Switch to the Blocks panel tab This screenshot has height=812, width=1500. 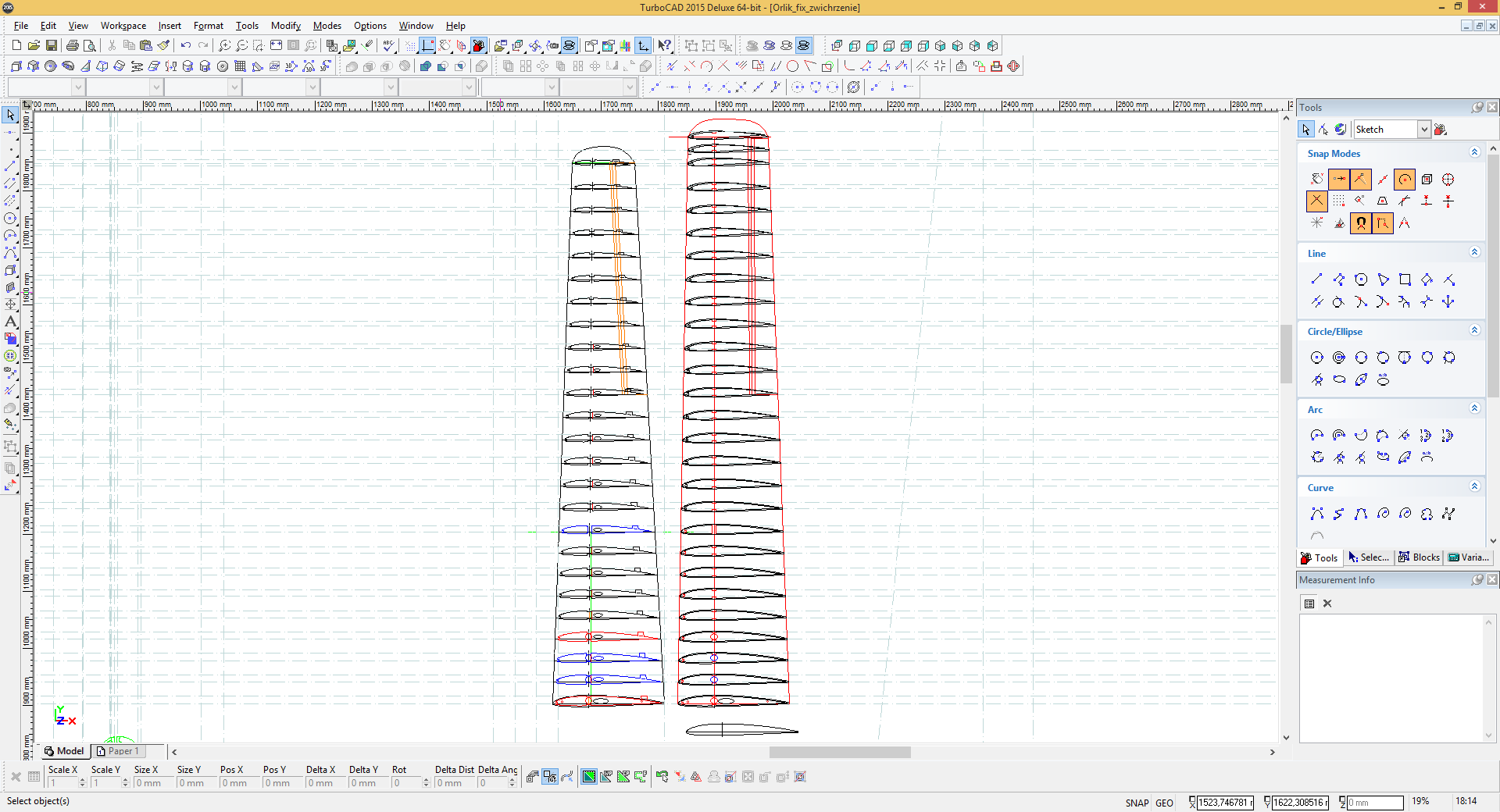click(x=1420, y=557)
